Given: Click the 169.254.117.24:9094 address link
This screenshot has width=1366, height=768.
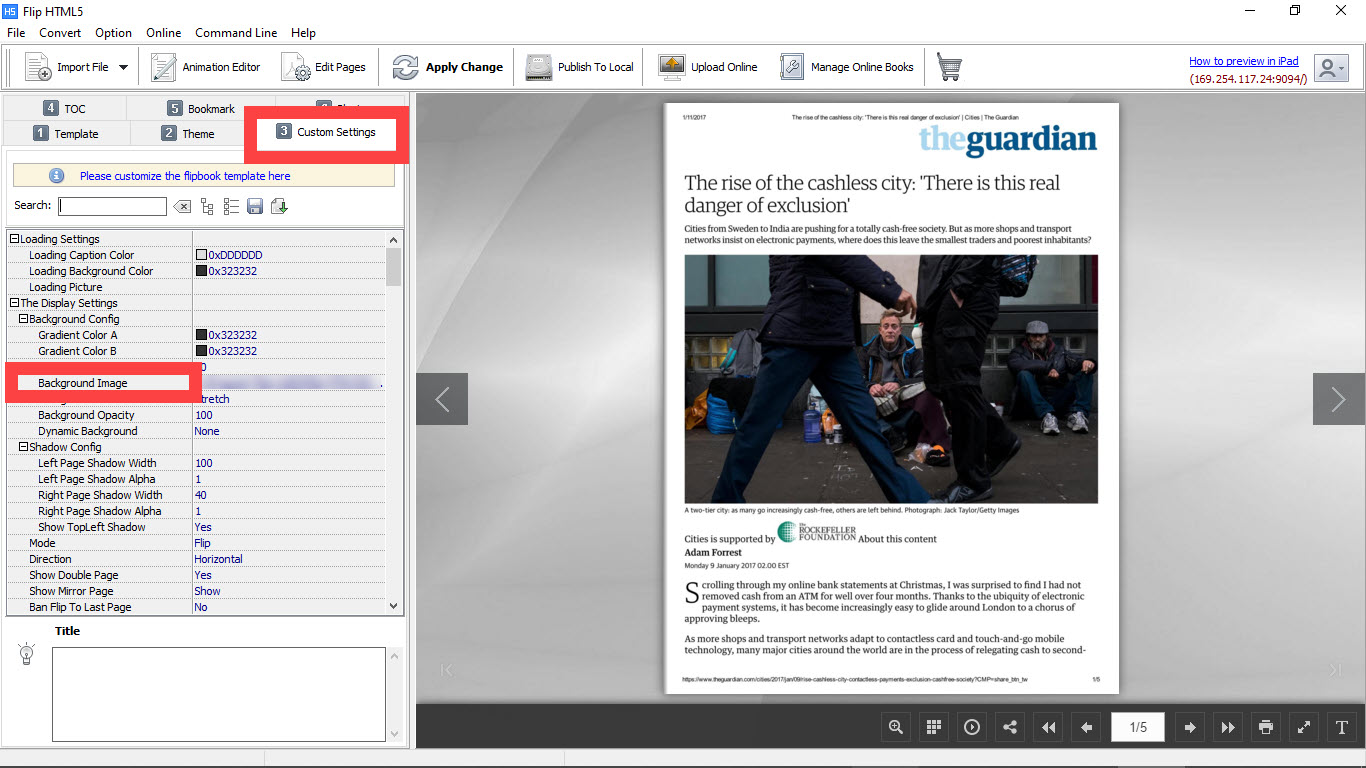Looking at the screenshot, I should 1248,78.
